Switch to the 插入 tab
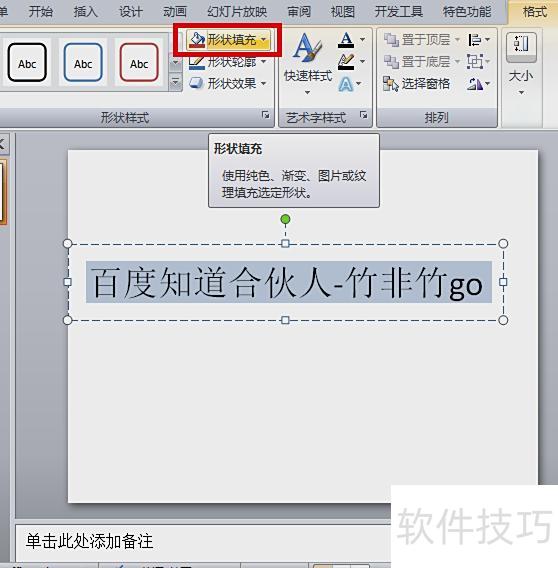The height and width of the screenshot is (568, 558). [x=86, y=12]
